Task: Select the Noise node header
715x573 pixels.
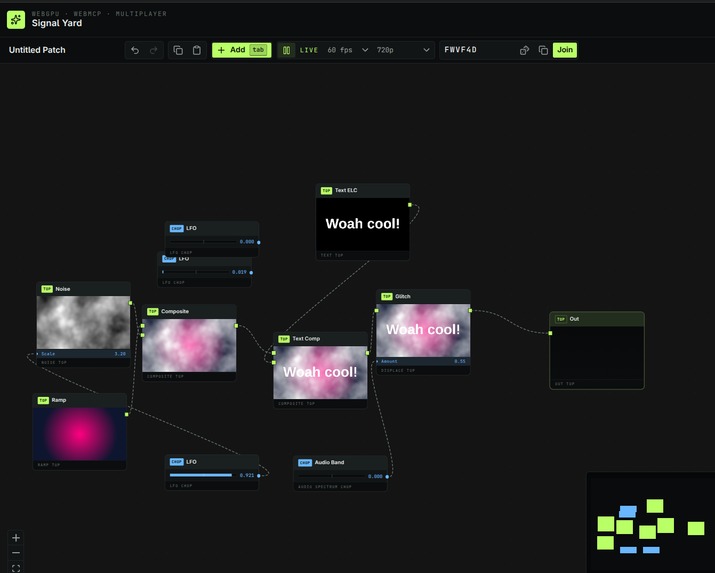Action: coord(83,289)
